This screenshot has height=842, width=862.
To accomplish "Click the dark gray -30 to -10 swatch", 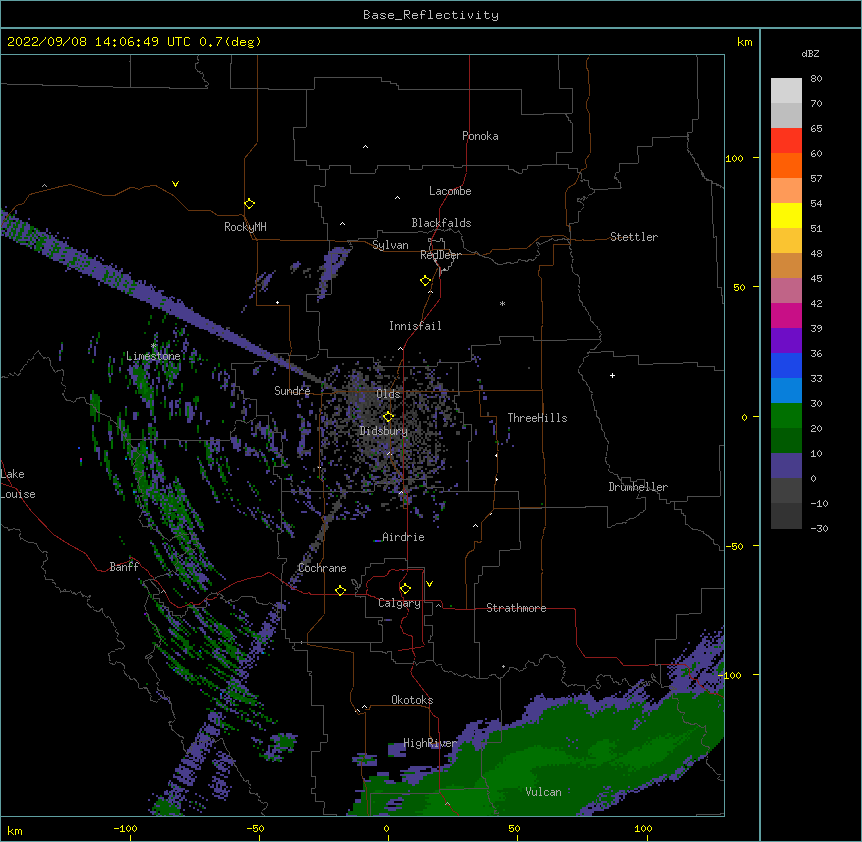I will (786, 516).
